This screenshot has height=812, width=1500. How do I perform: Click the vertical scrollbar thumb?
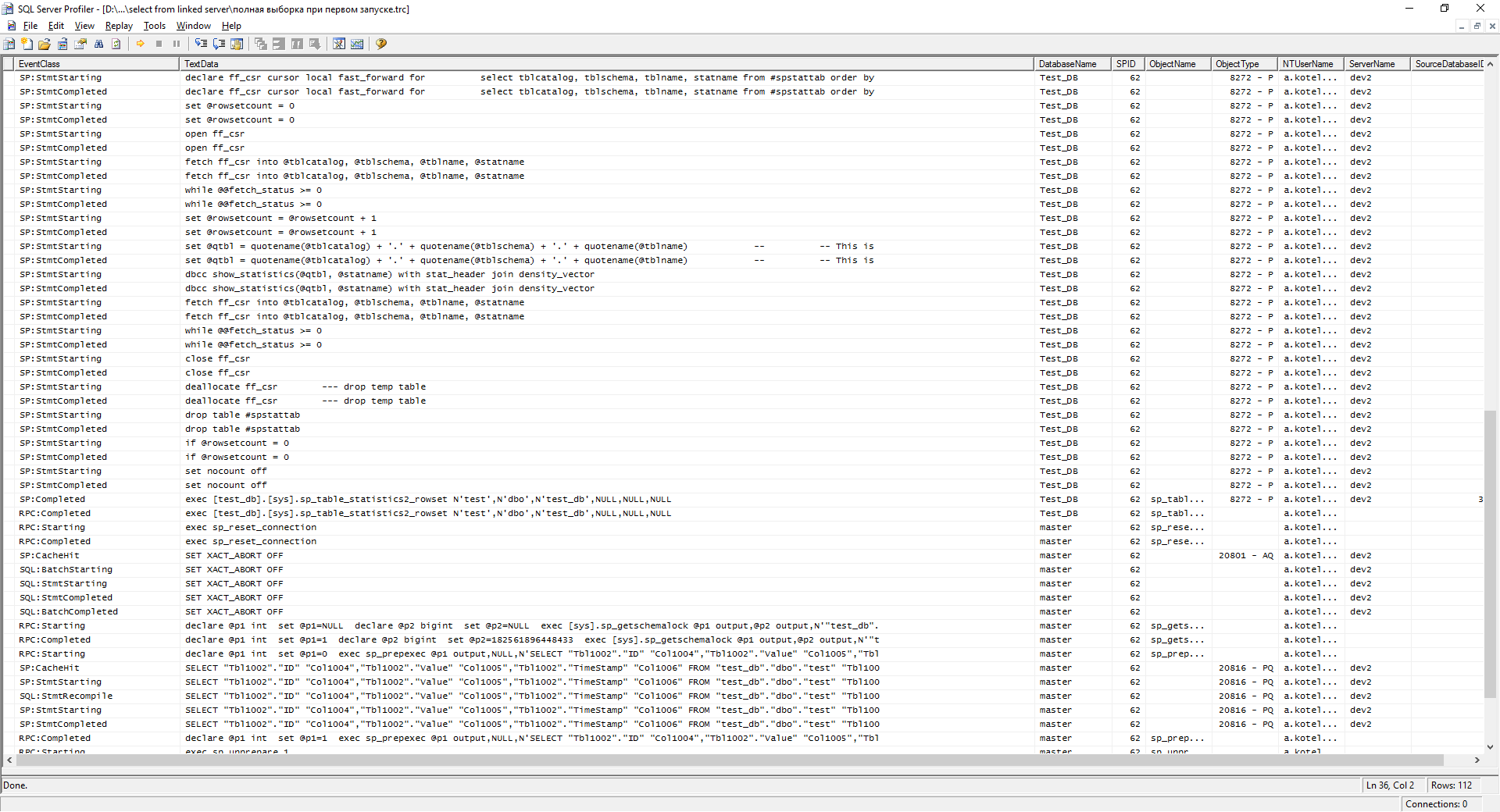pyautogui.click(x=1491, y=554)
